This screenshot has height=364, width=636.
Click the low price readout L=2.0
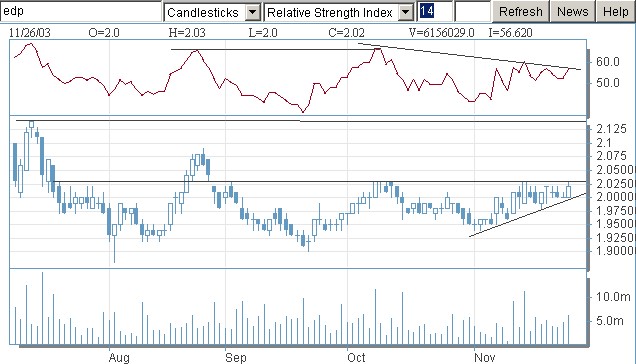(x=263, y=33)
